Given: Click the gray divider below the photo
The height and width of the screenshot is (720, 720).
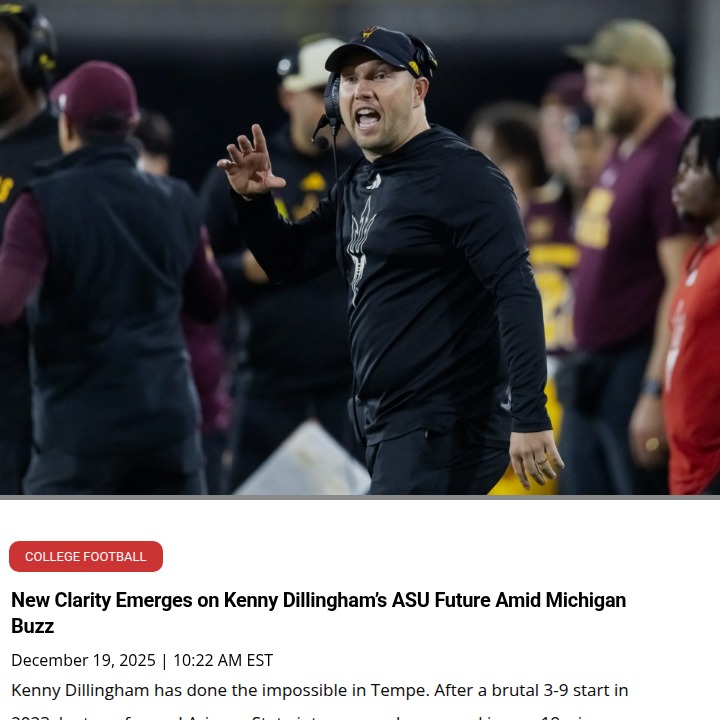Looking at the screenshot, I should click(x=360, y=497).
